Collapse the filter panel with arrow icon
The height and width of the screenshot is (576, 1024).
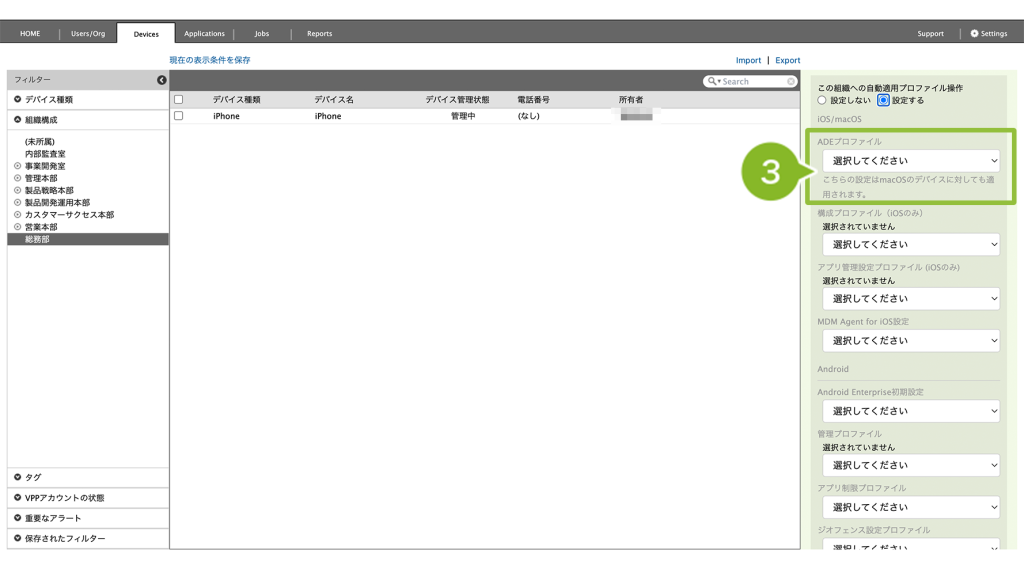point(162,80)
